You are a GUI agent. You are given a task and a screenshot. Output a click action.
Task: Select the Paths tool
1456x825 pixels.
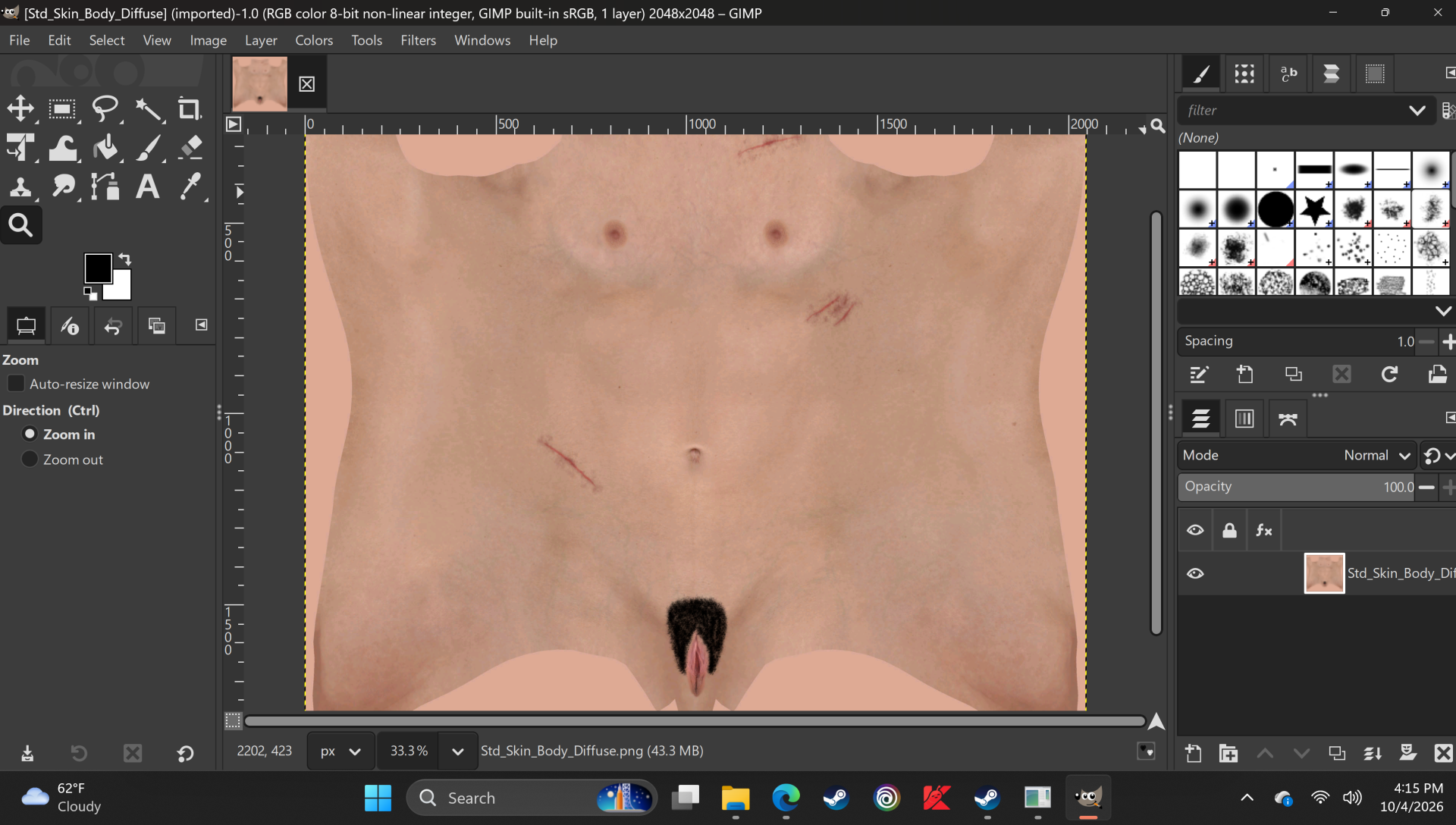(105, 186)
